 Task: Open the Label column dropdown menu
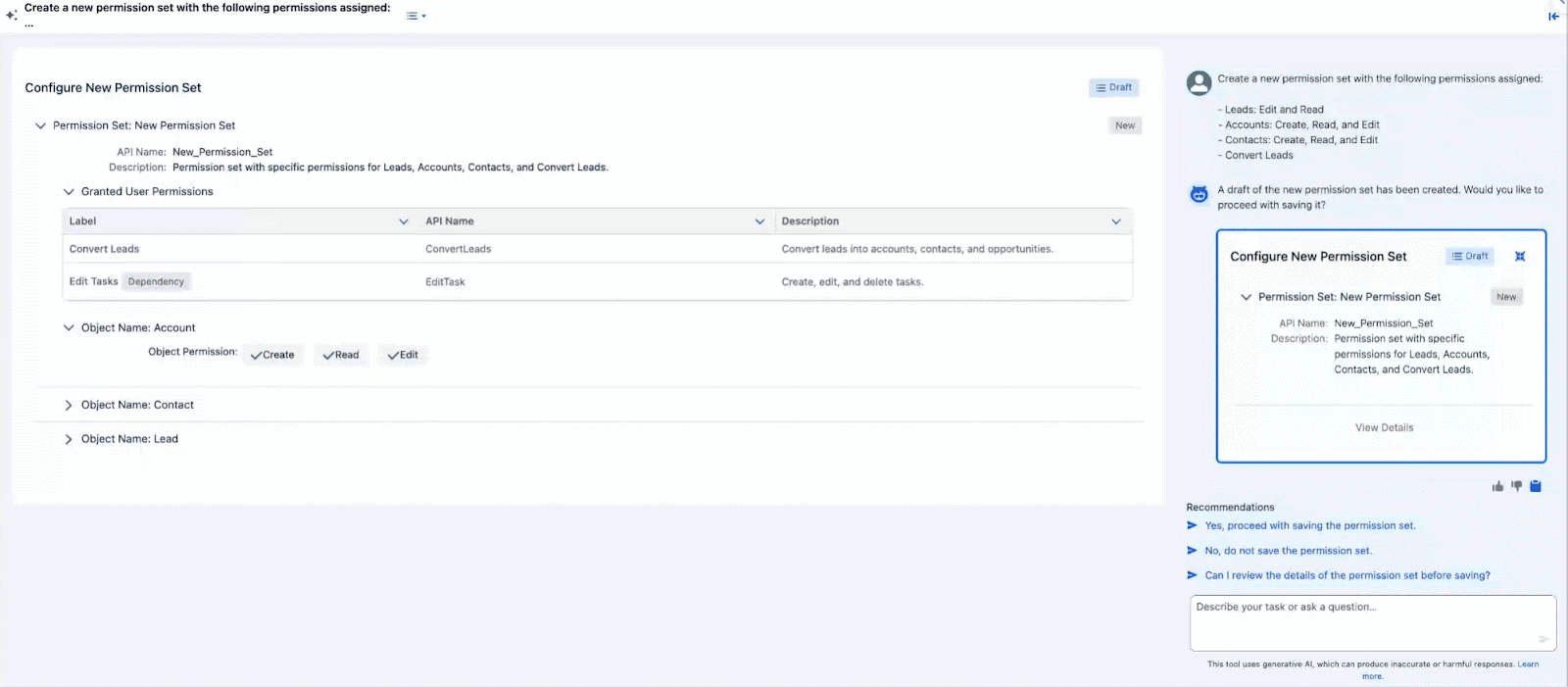coord(404,221)
